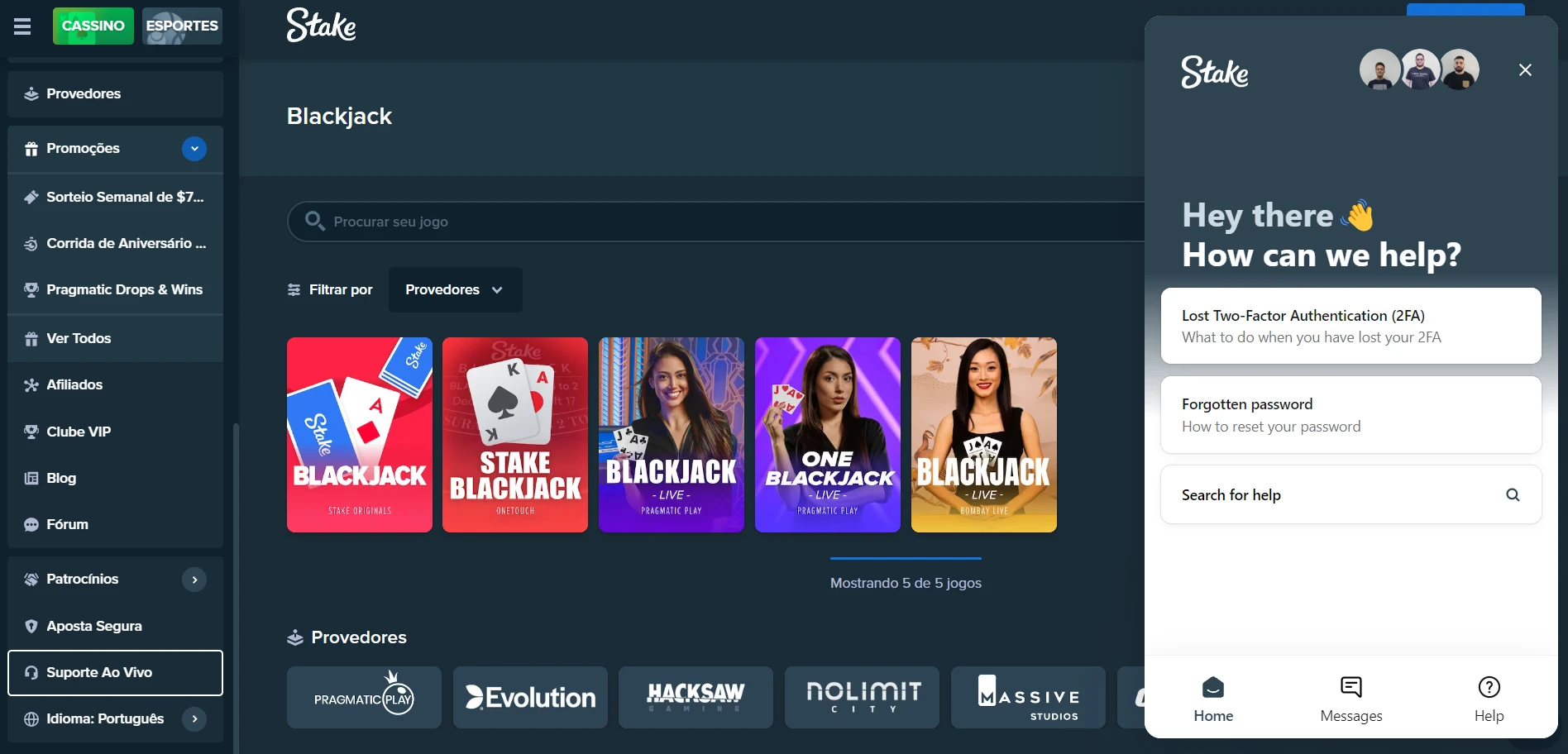Open Aposta Segura shield icon
1568x754 pixels.
pyautogui.click(x=31, y=626)
